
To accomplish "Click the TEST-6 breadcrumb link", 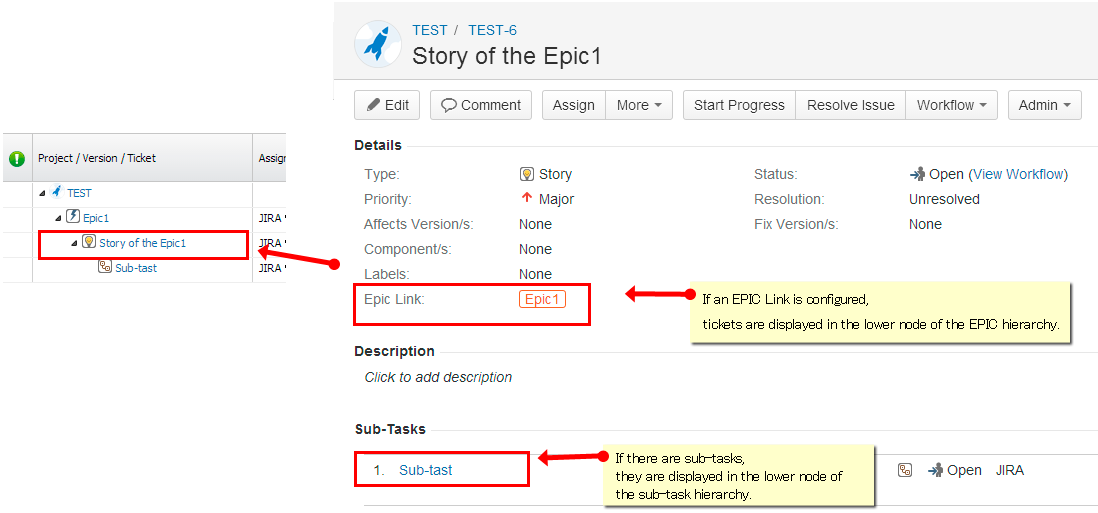I will tap(492, 30).
